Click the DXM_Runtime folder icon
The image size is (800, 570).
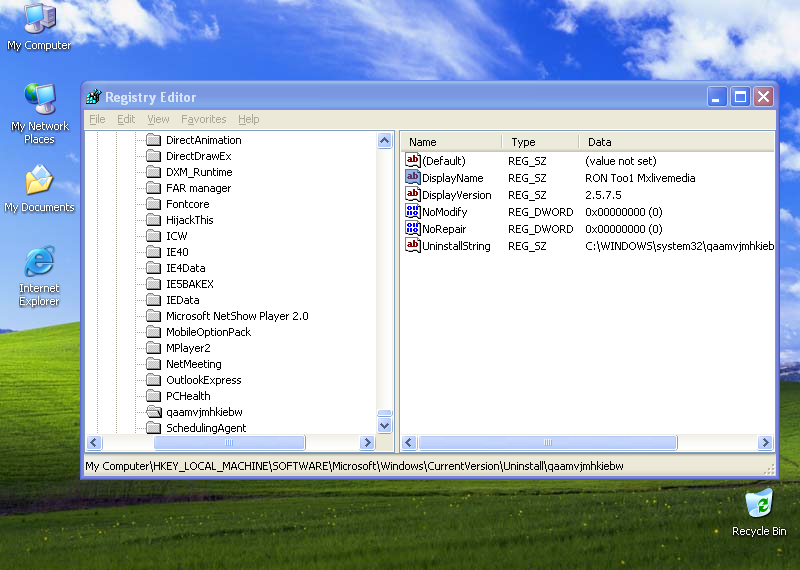coord(153,172)
